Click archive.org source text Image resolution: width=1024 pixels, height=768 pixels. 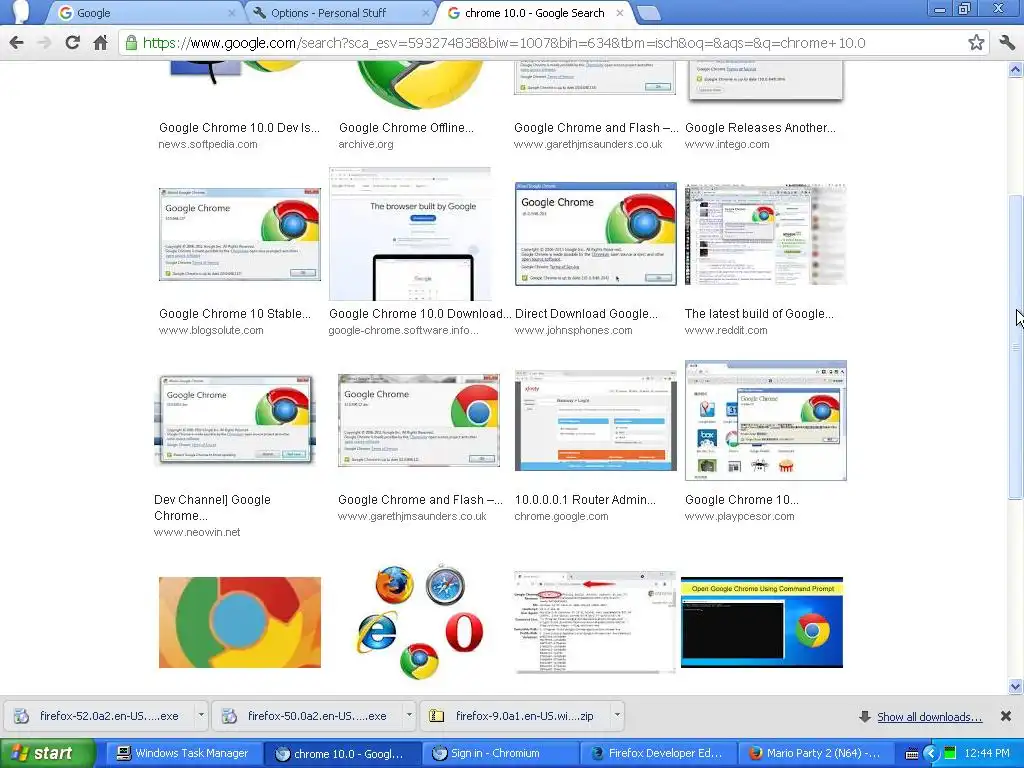click(x=366, y=144)
